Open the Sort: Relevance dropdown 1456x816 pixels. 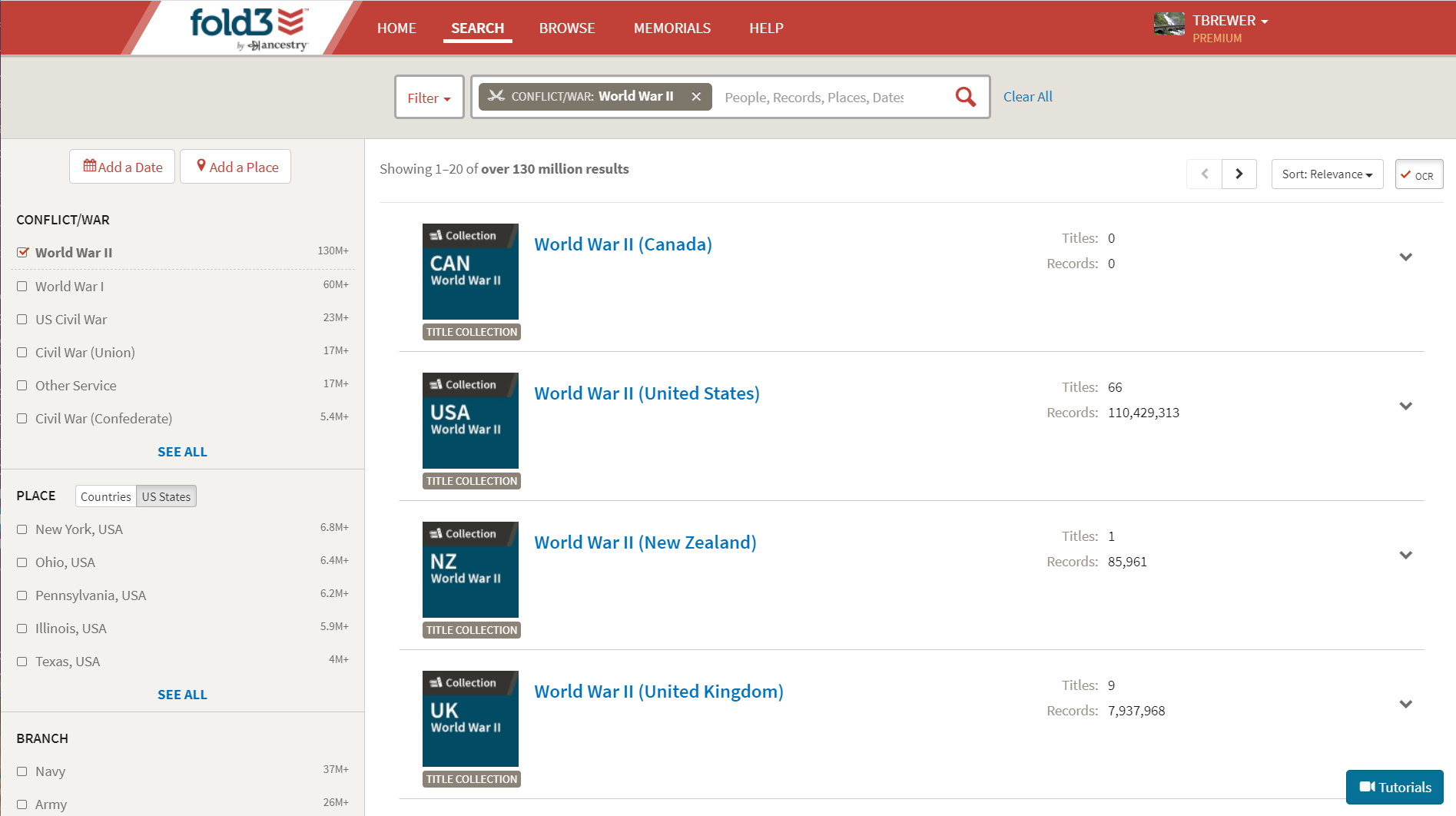[x=1326, y=174]
